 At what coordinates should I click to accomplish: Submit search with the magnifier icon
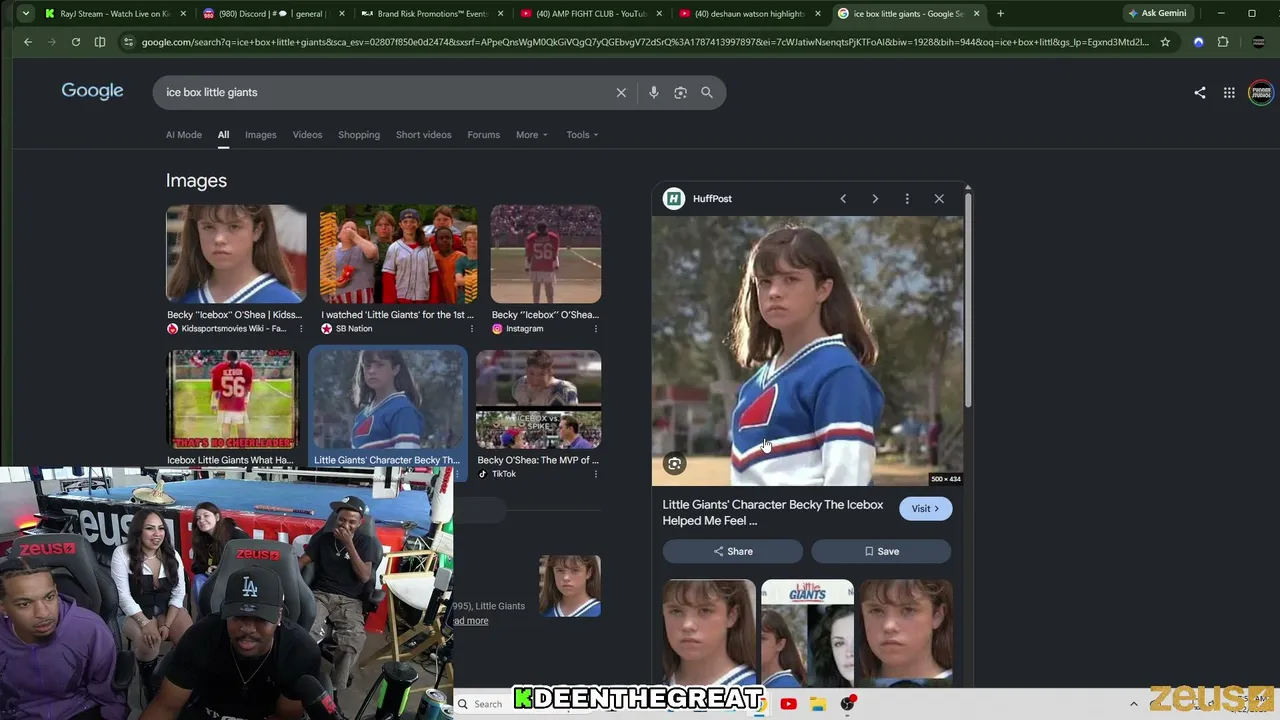click(x=707, y=92)
